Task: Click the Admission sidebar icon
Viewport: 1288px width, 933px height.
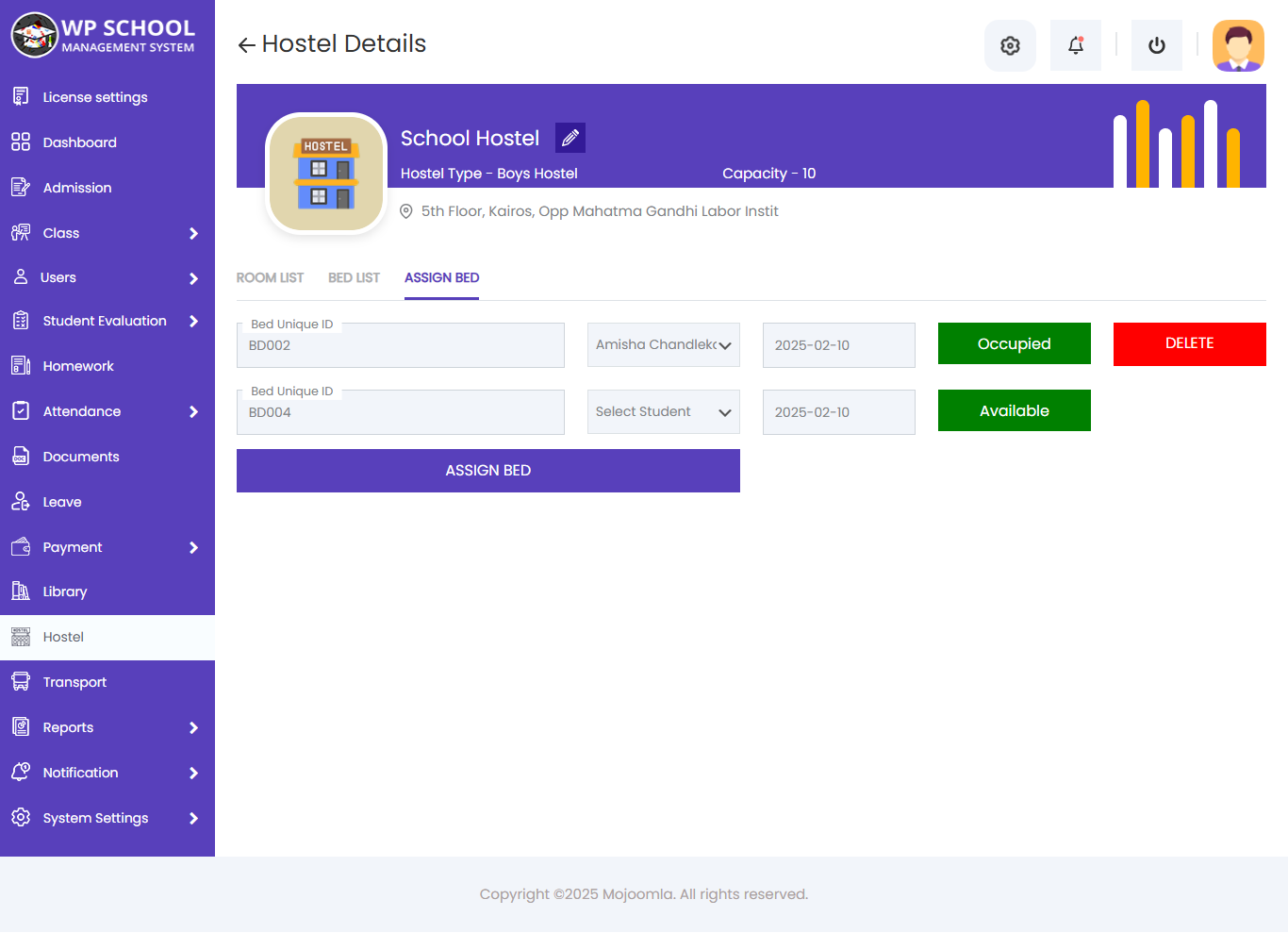Action: click(x=21, y=187)
